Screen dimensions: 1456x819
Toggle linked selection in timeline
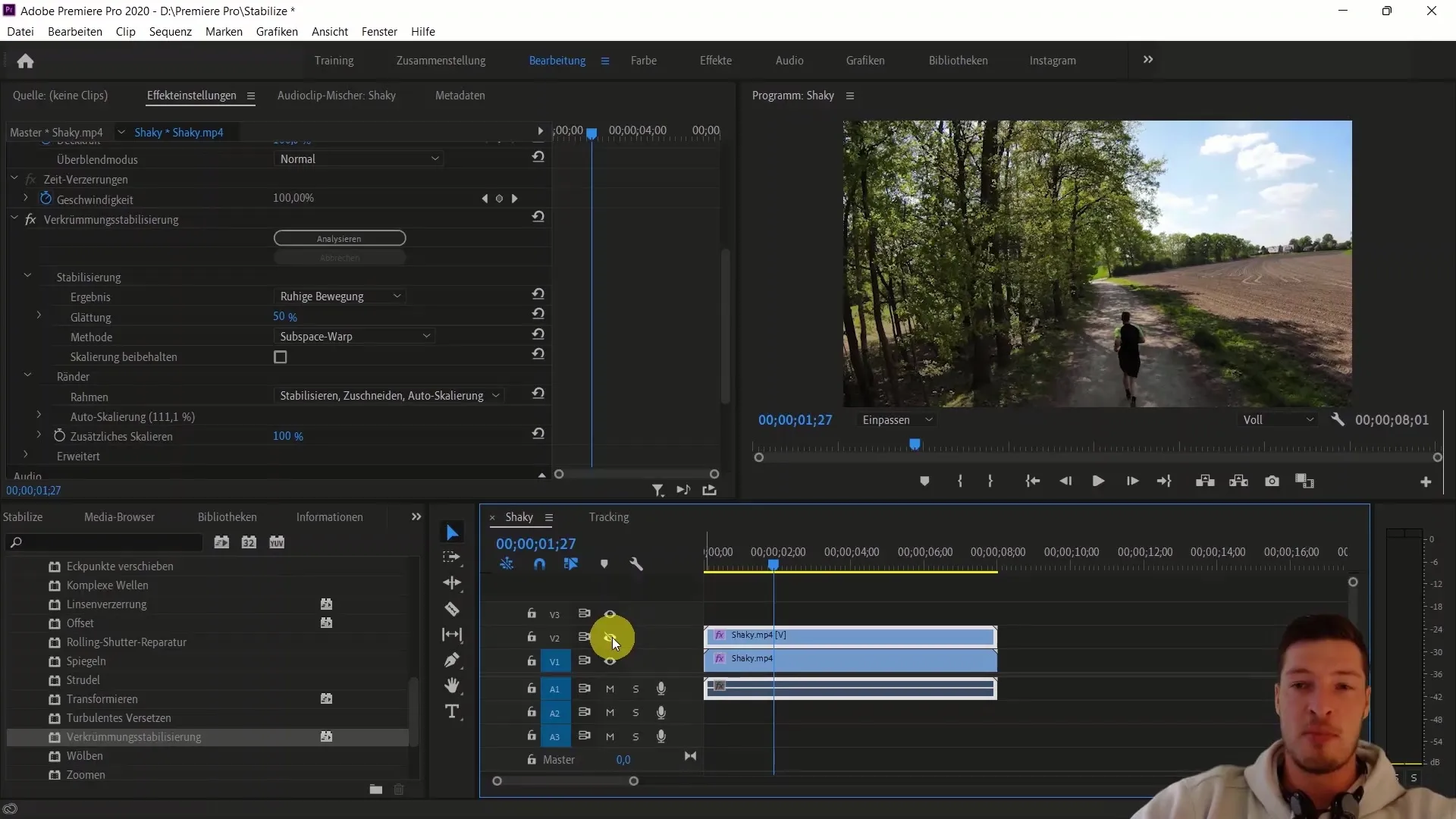(571, 564)
